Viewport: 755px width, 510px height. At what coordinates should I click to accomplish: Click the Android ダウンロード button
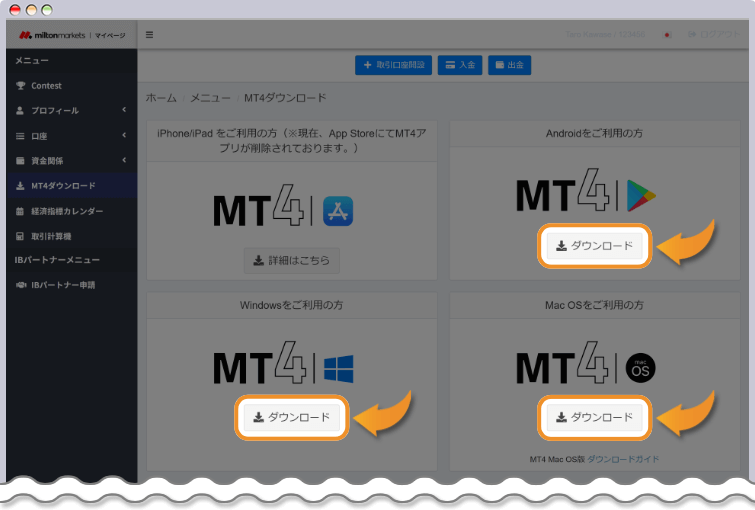click(595, 246)
